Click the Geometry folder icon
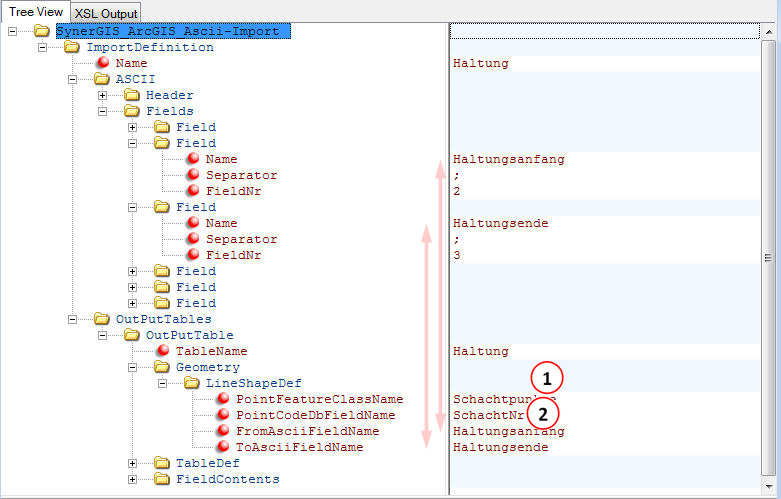 point(162,367)
